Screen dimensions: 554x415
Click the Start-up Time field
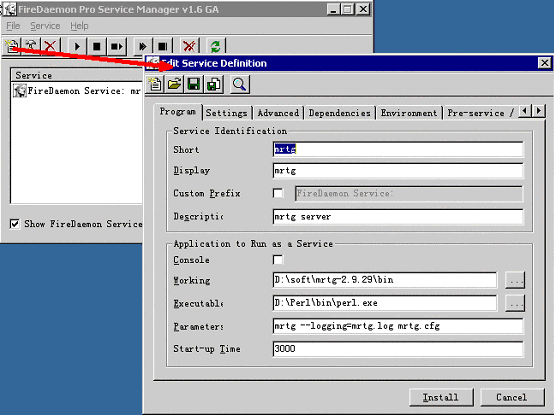pyautogui.click(x=398, y=349)
